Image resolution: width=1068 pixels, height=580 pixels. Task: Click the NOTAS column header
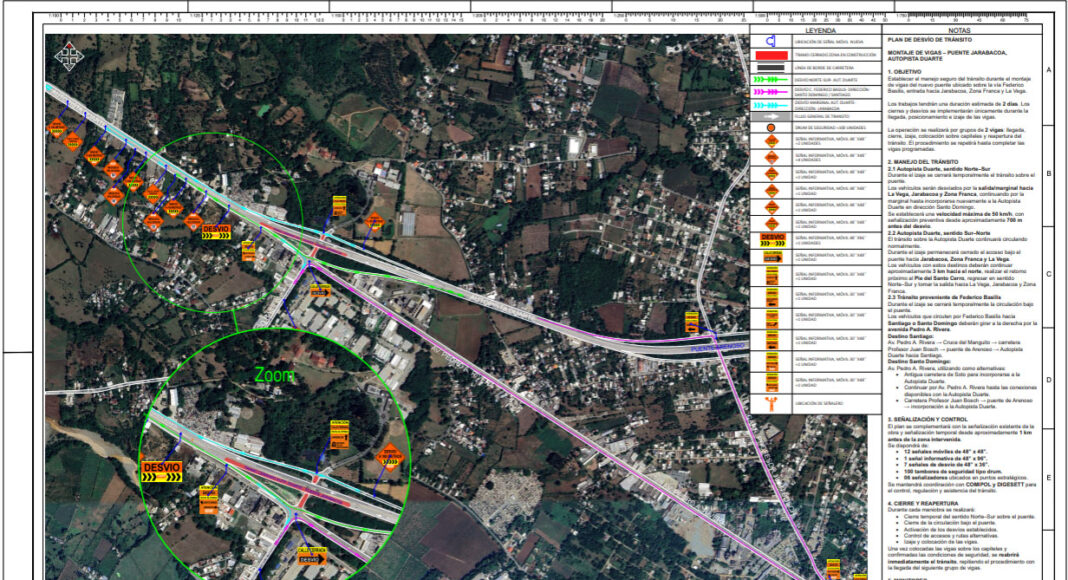pyautogui.click(x=958, y=31)
